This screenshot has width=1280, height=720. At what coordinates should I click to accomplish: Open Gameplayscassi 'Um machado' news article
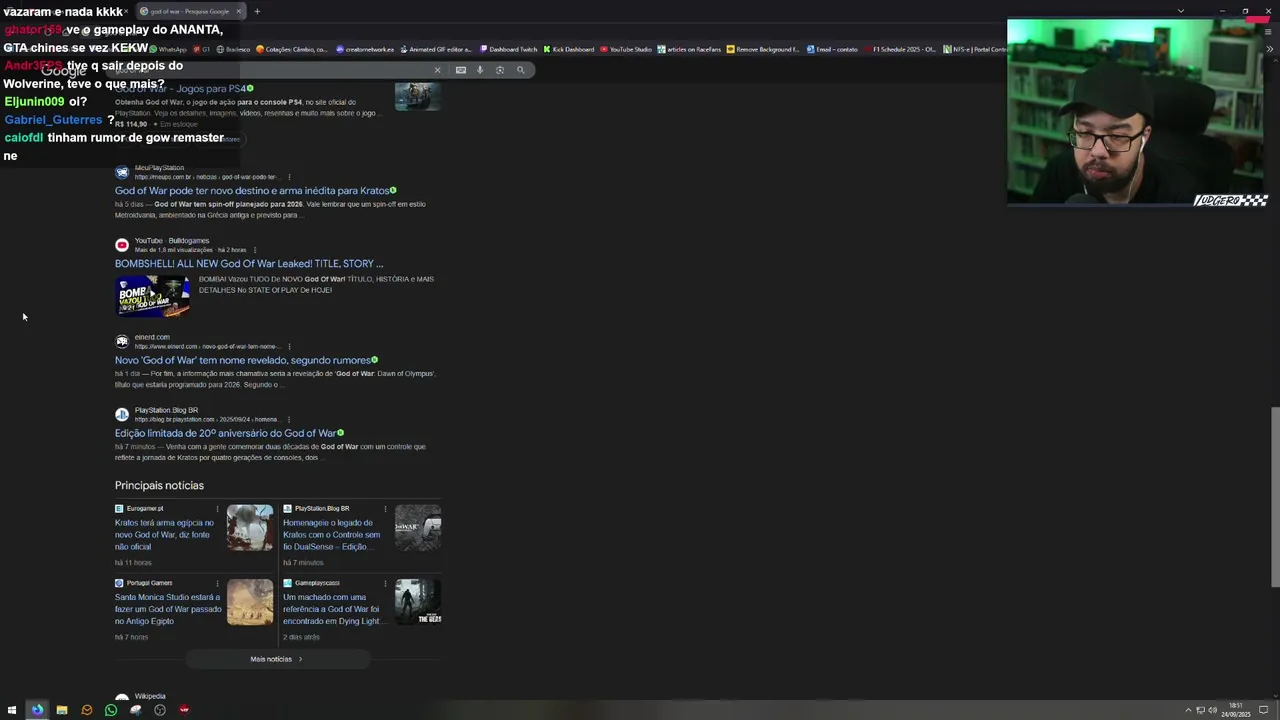332,609
